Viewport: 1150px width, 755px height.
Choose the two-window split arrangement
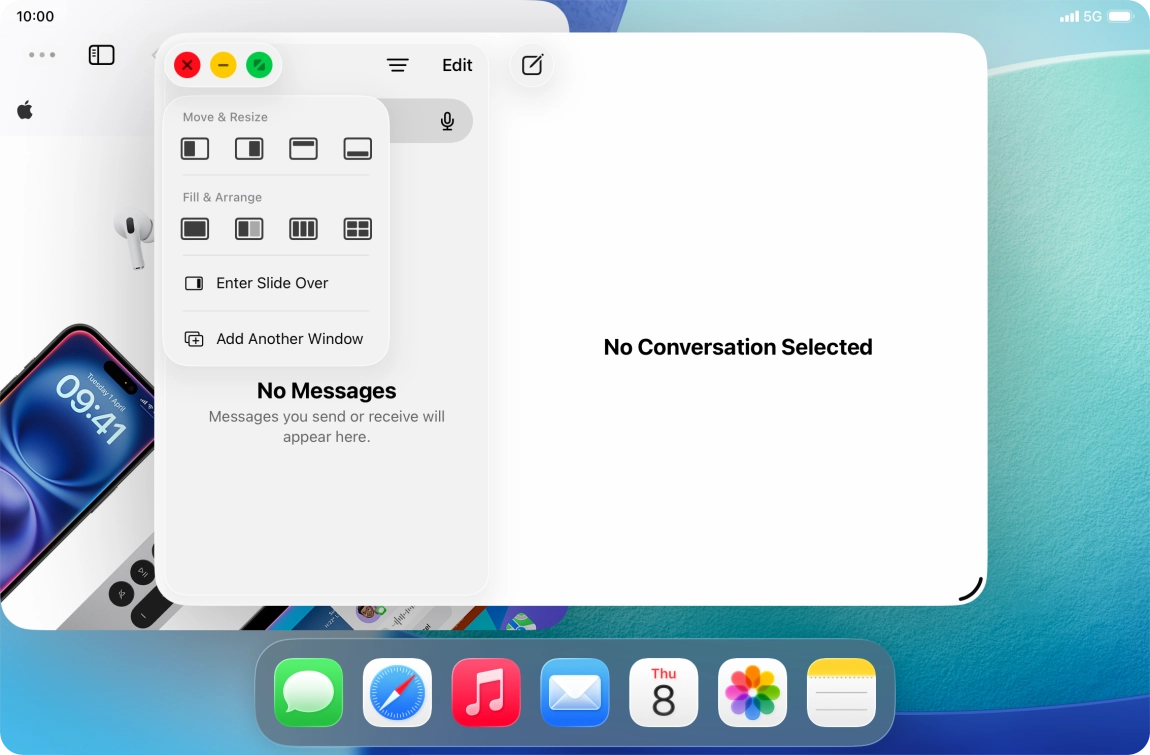tap(249, 228)
